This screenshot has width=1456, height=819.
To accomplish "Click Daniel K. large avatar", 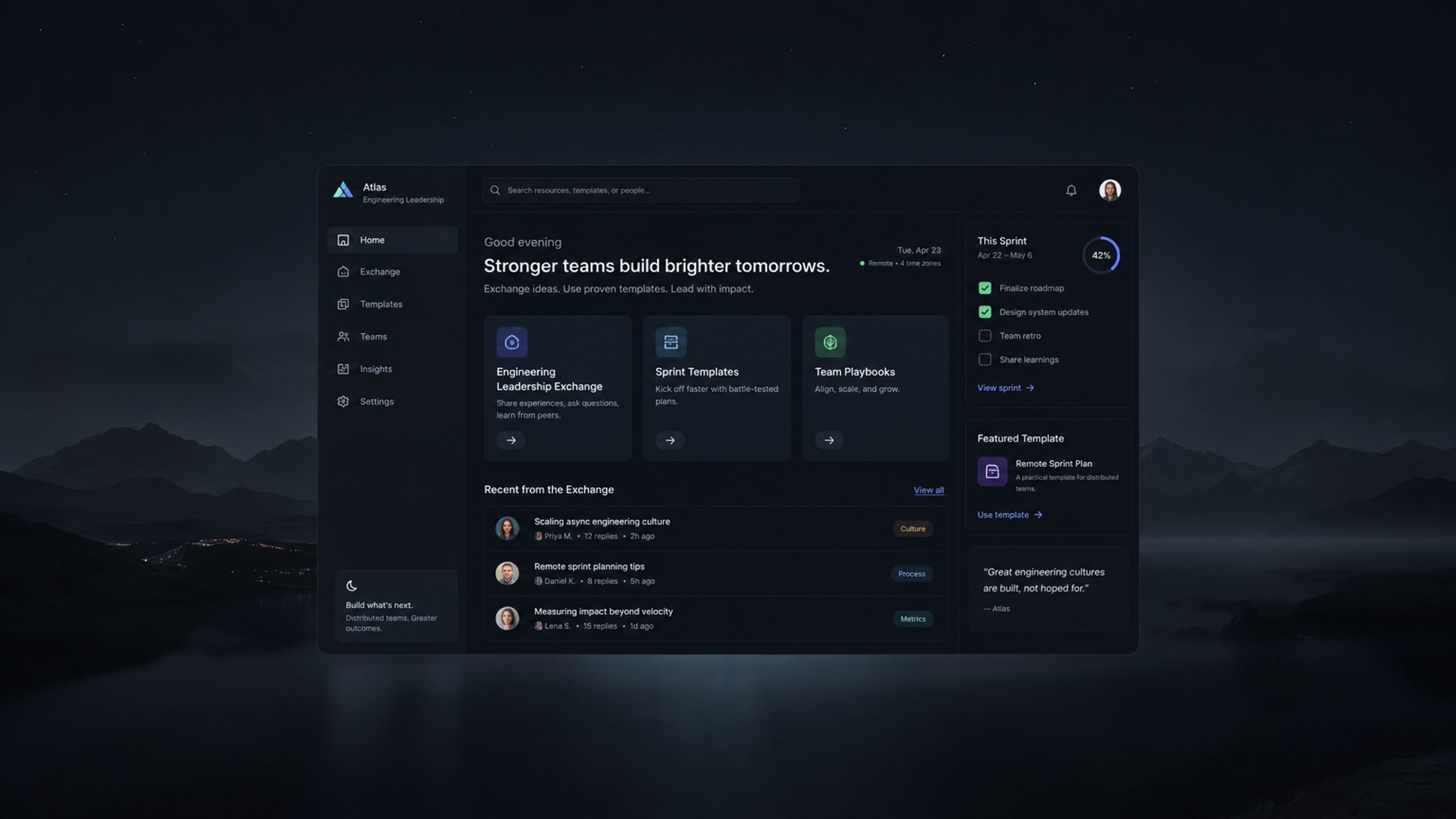I will (x=507, y=573).
